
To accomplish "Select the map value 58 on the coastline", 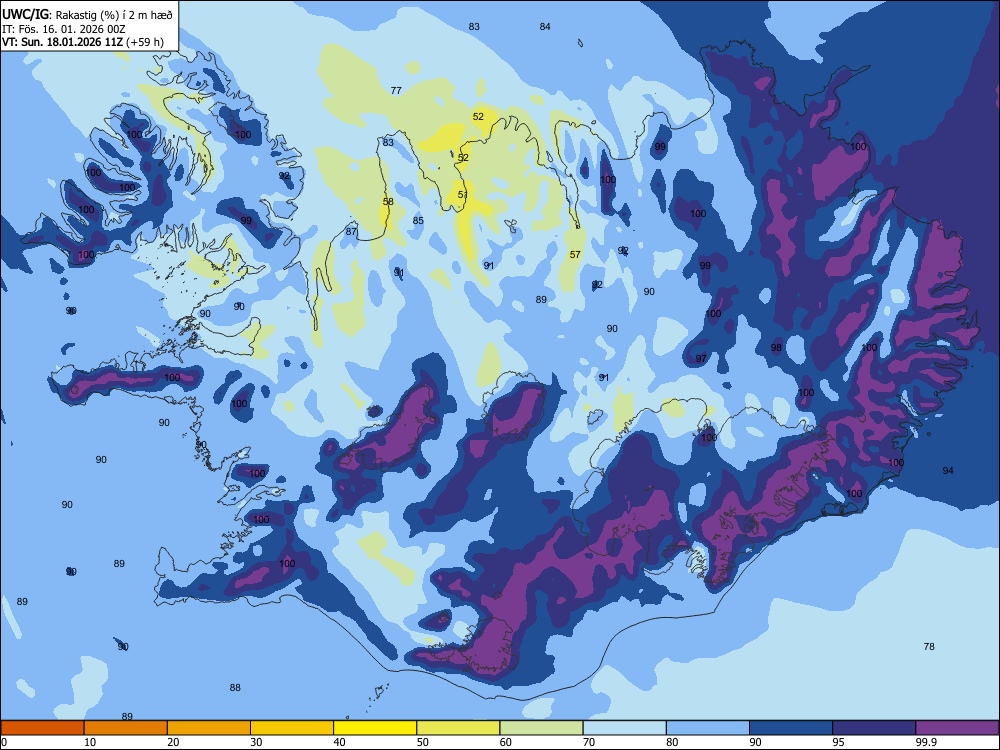I will (x=388, y=202).
